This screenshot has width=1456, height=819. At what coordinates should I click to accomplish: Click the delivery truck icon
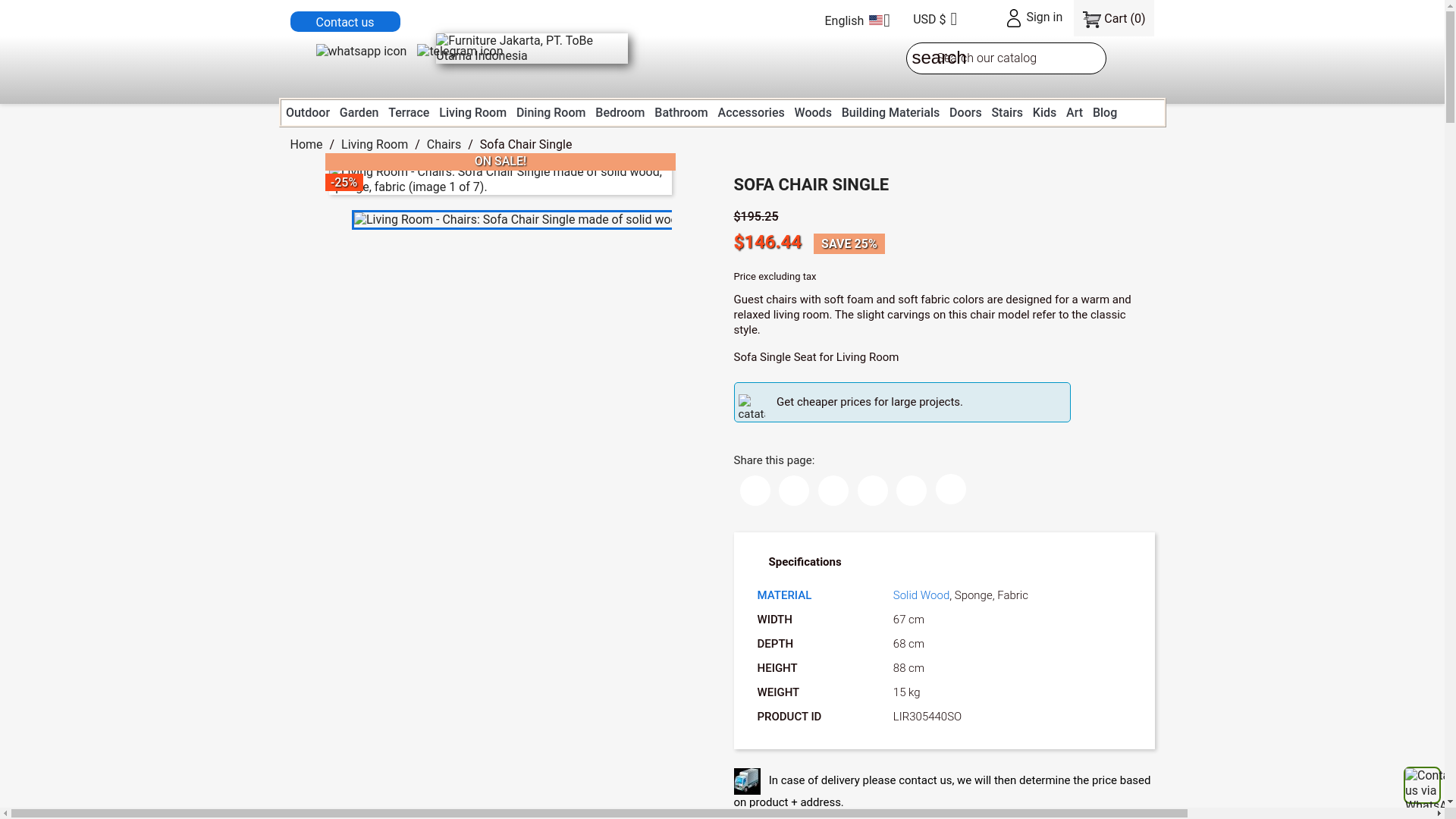coord(747,781)
